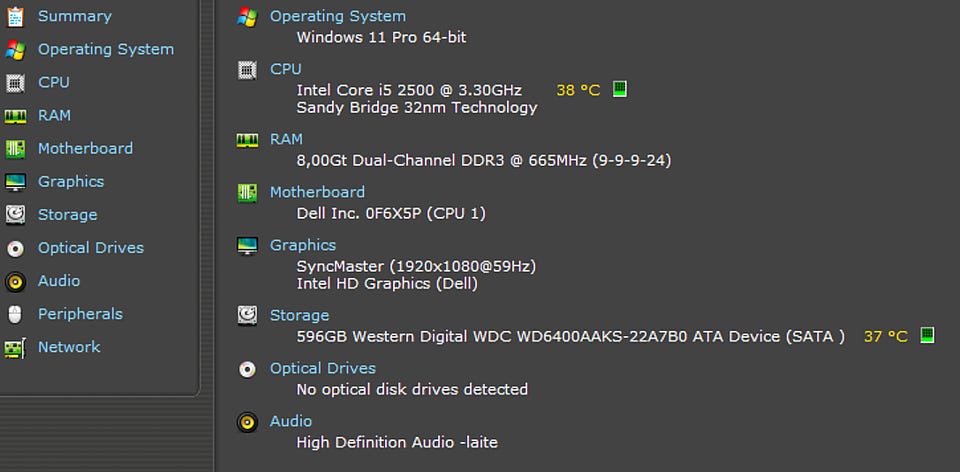Open the Operating System heading link

click(x=338, y=17)
